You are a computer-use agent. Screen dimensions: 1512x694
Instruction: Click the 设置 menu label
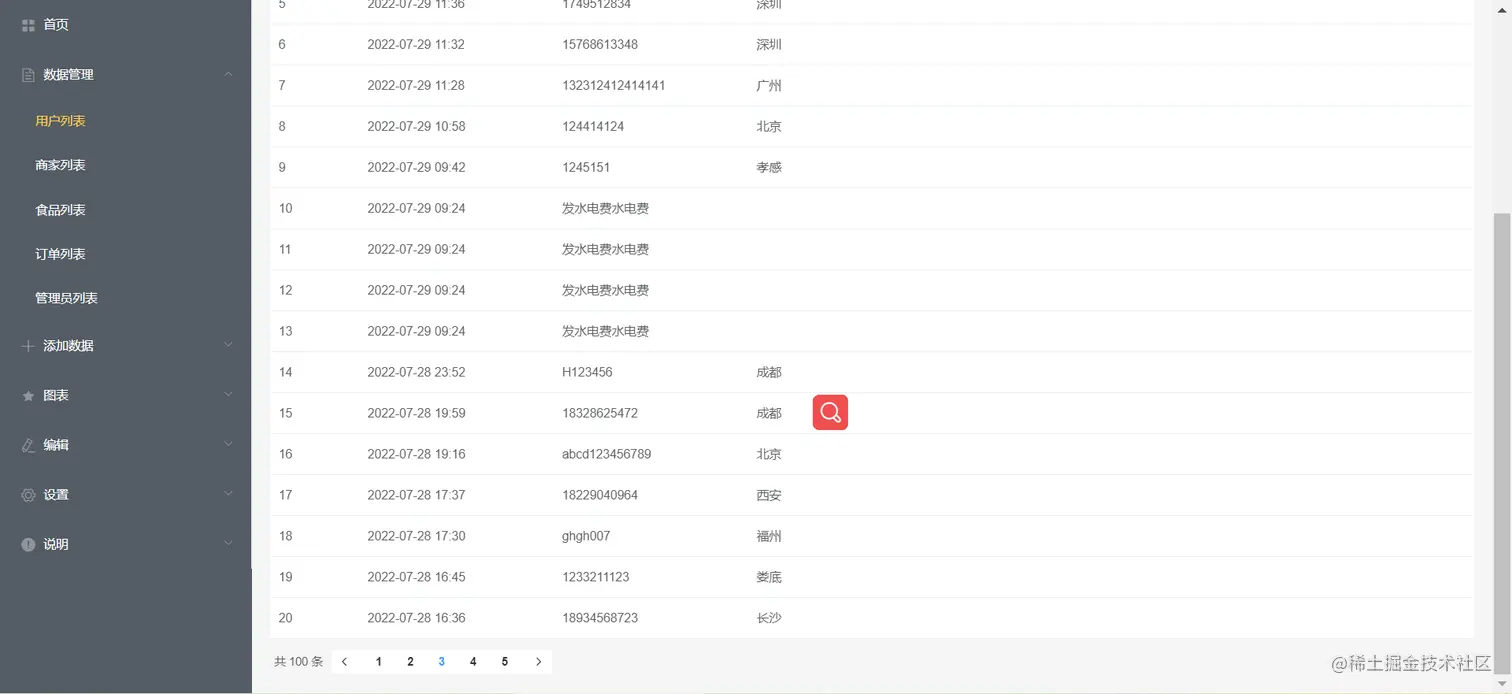tap(56, 495)
